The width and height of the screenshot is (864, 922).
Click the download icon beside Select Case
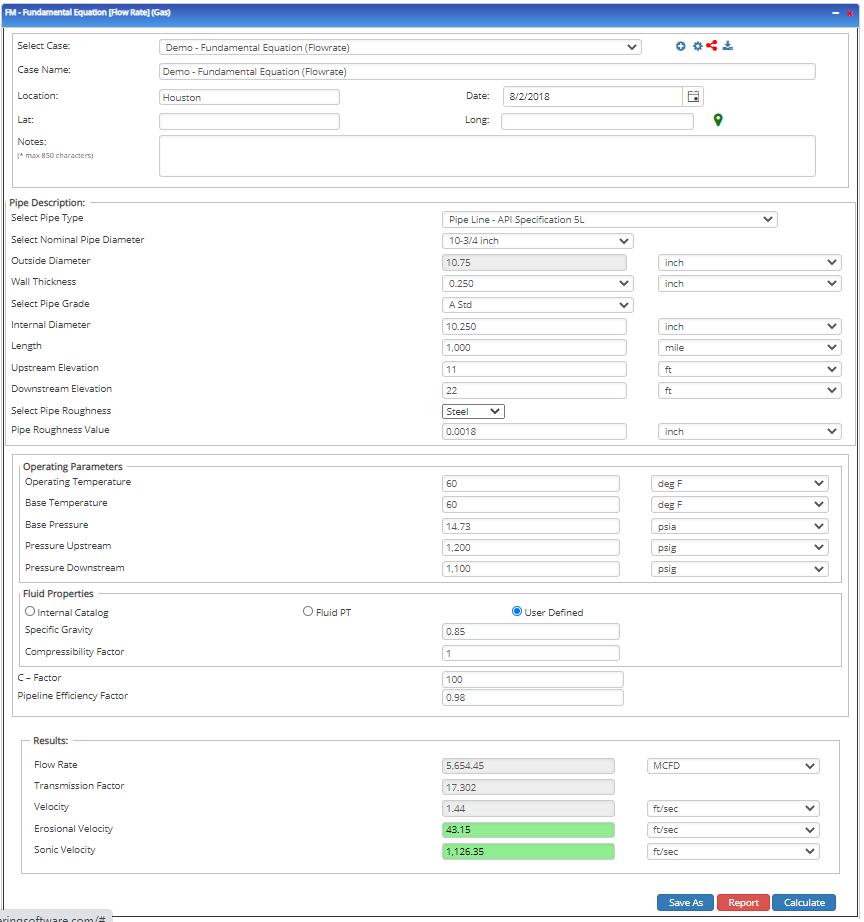point(728,46)
